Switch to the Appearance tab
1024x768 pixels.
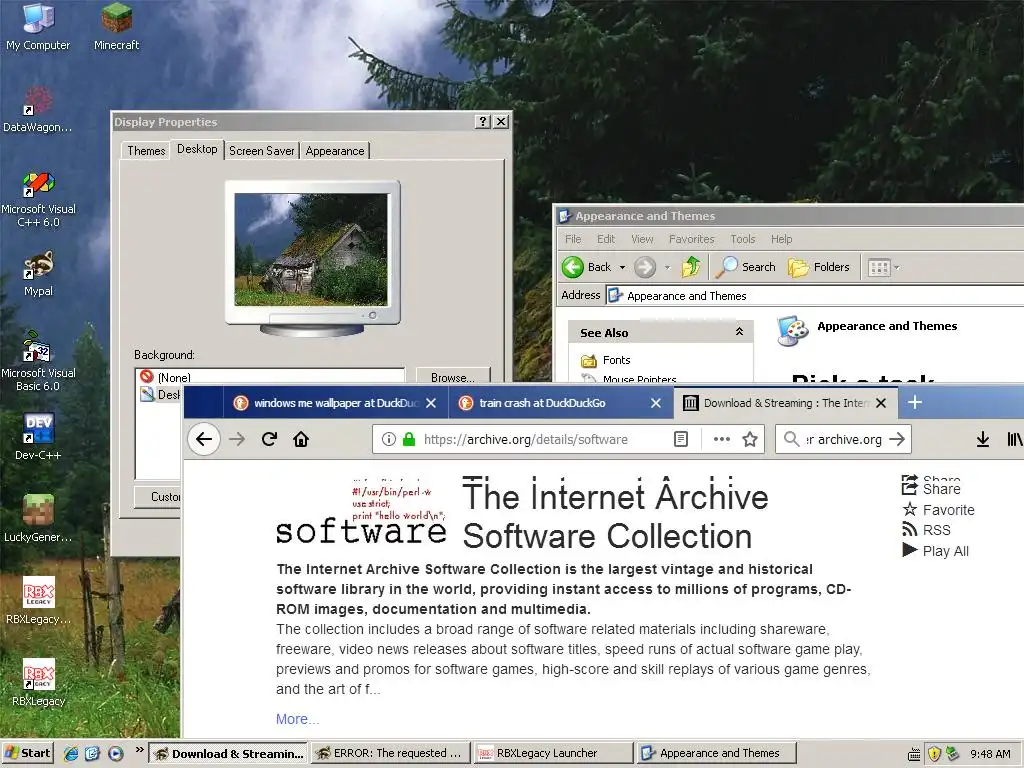coord(334,151)
